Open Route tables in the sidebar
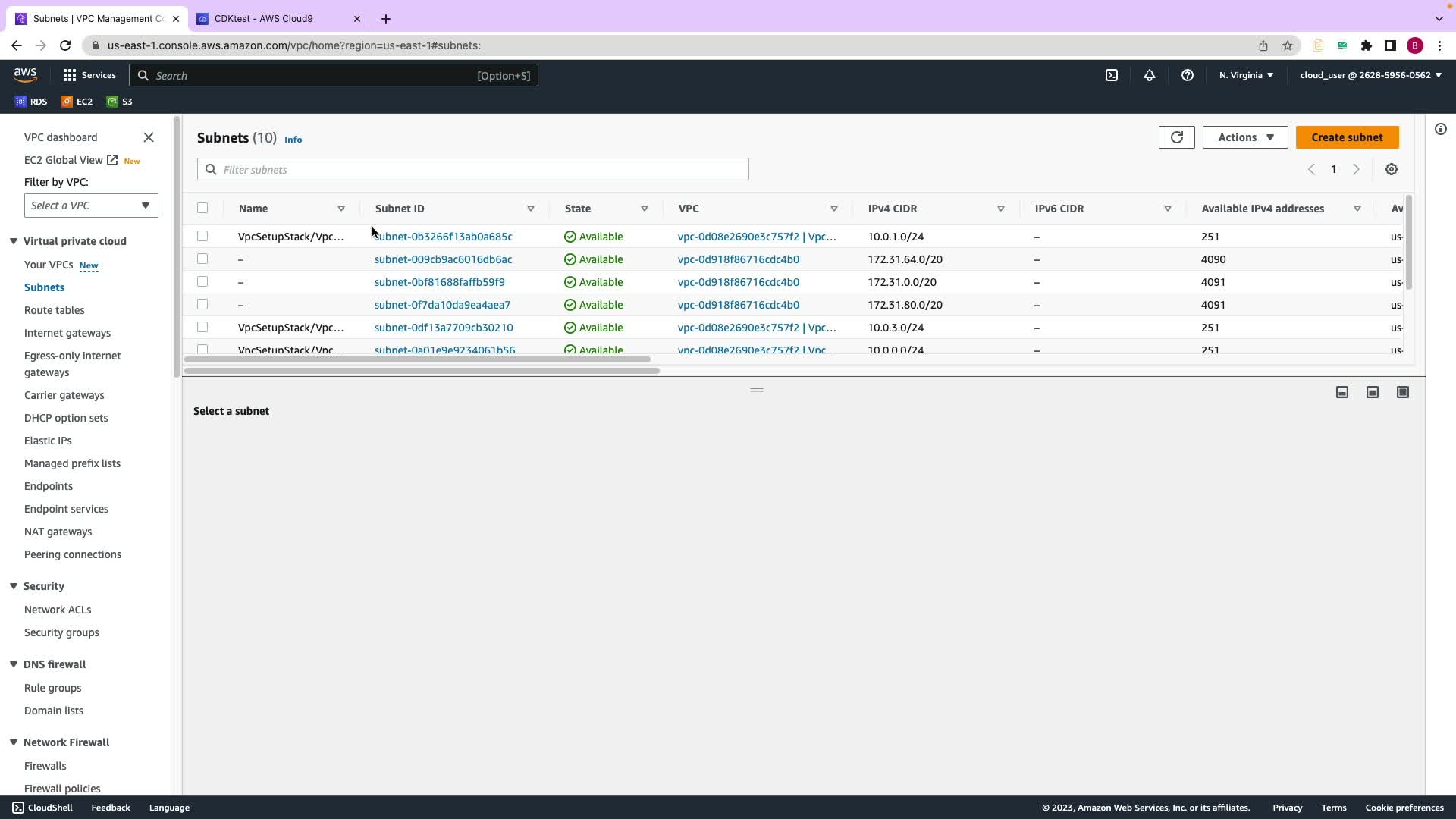 54,310
